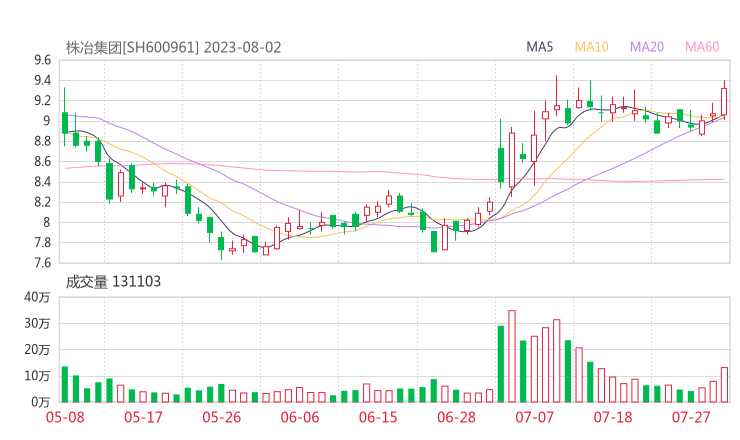The height and width of the screenshot is (440, 740).
Task: Click the 7.8 price axis label
Action: pyautogui.click(x=42, y=243)
